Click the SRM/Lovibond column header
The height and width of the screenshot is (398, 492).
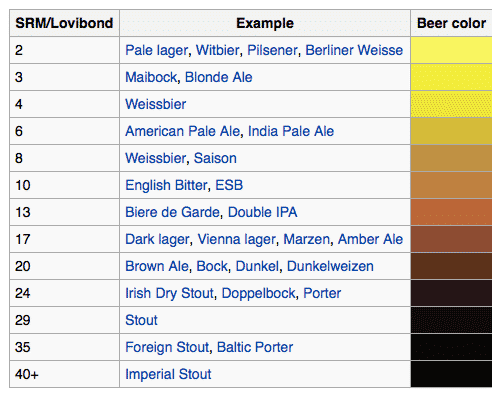click(x=64, y=23)
